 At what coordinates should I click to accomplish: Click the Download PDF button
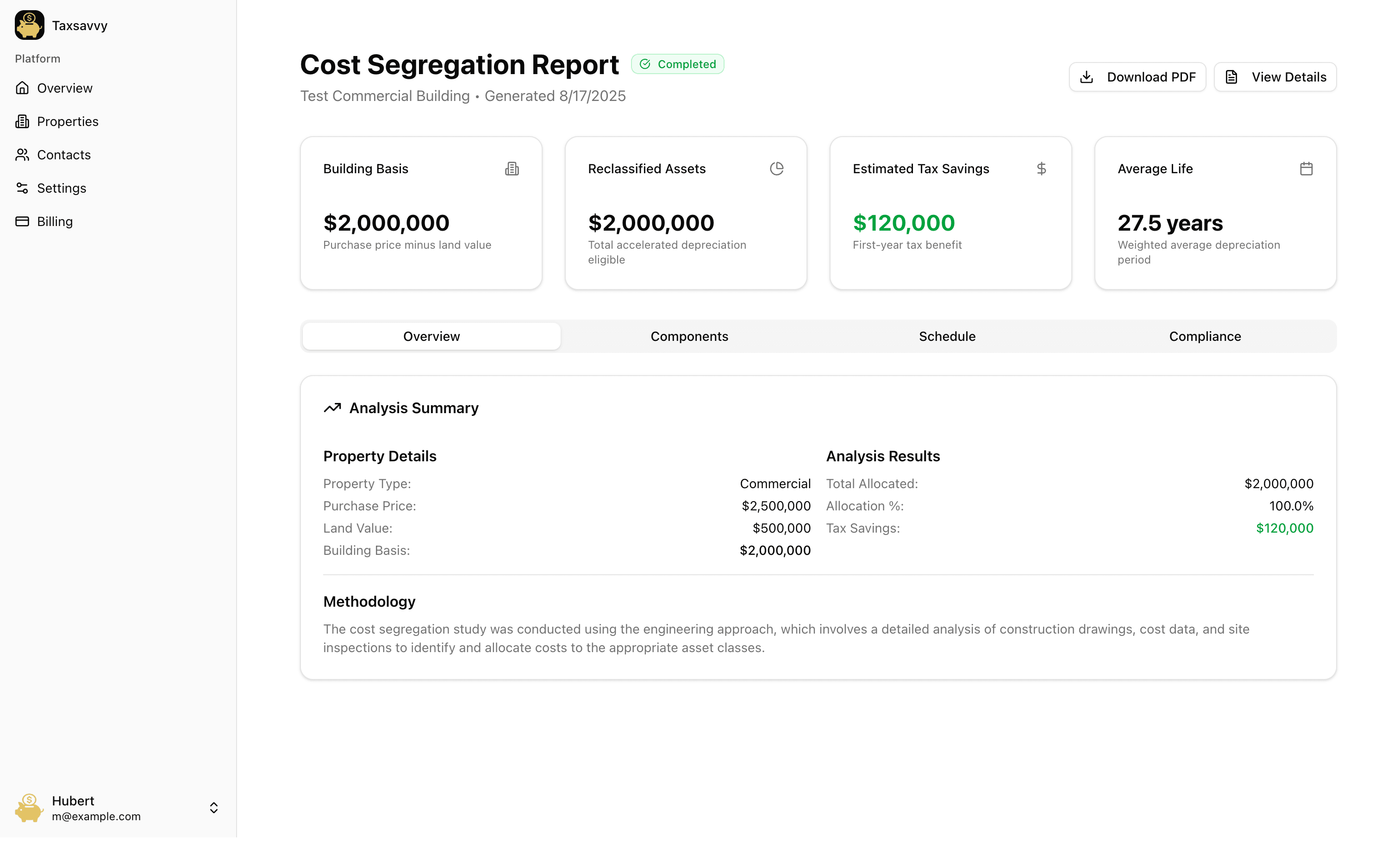coord(1137,76)
